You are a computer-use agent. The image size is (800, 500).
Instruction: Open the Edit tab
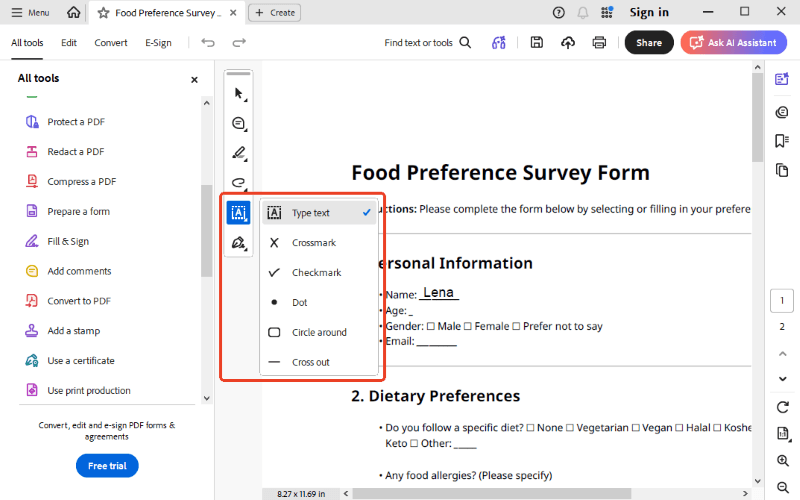point(69,43)
